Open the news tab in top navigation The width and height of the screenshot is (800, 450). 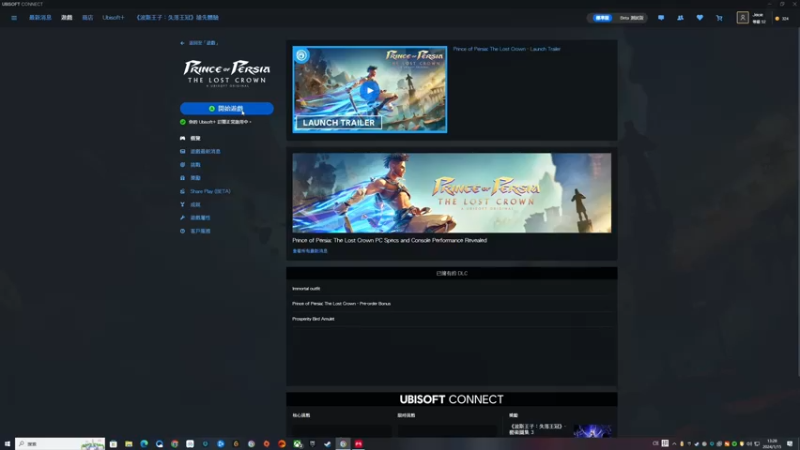40,18
